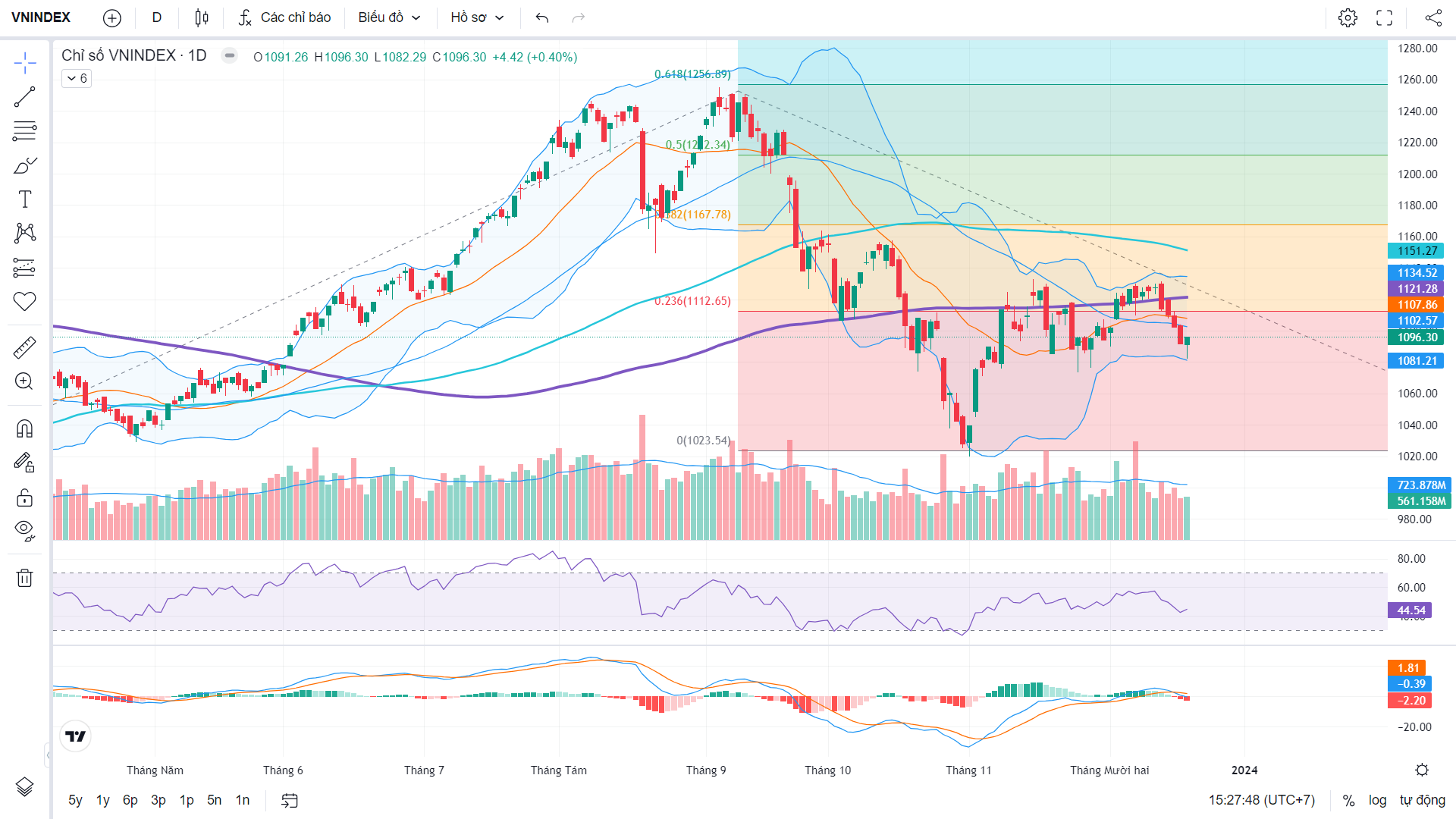The height and width of the screenshot is (819, 1456).
Task: Open the object tree layers icon
Action: click(24, 787)
